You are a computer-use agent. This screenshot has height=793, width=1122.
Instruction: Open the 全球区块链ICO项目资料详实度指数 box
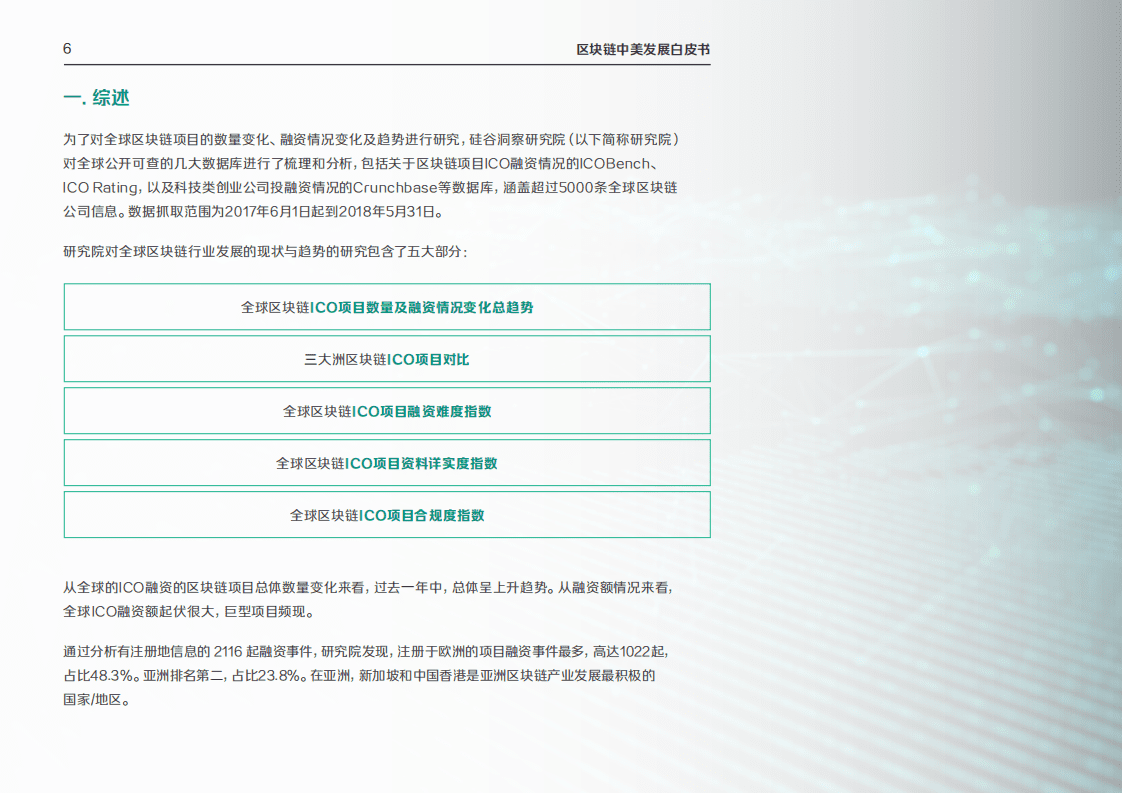coord(387,462)
